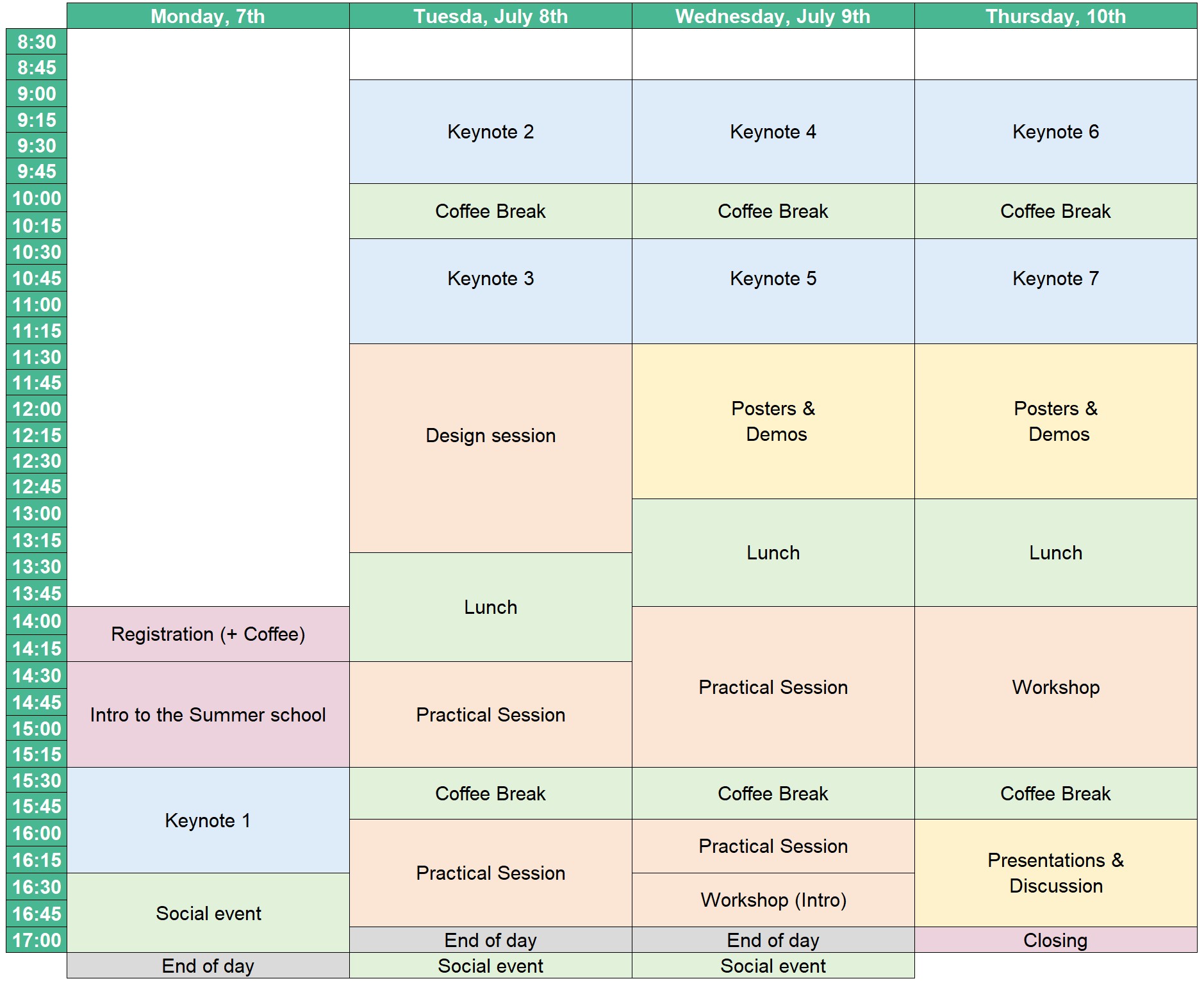1204x981 pixels.
Task: Select the 15:30 time label
Action: point(37,780)
